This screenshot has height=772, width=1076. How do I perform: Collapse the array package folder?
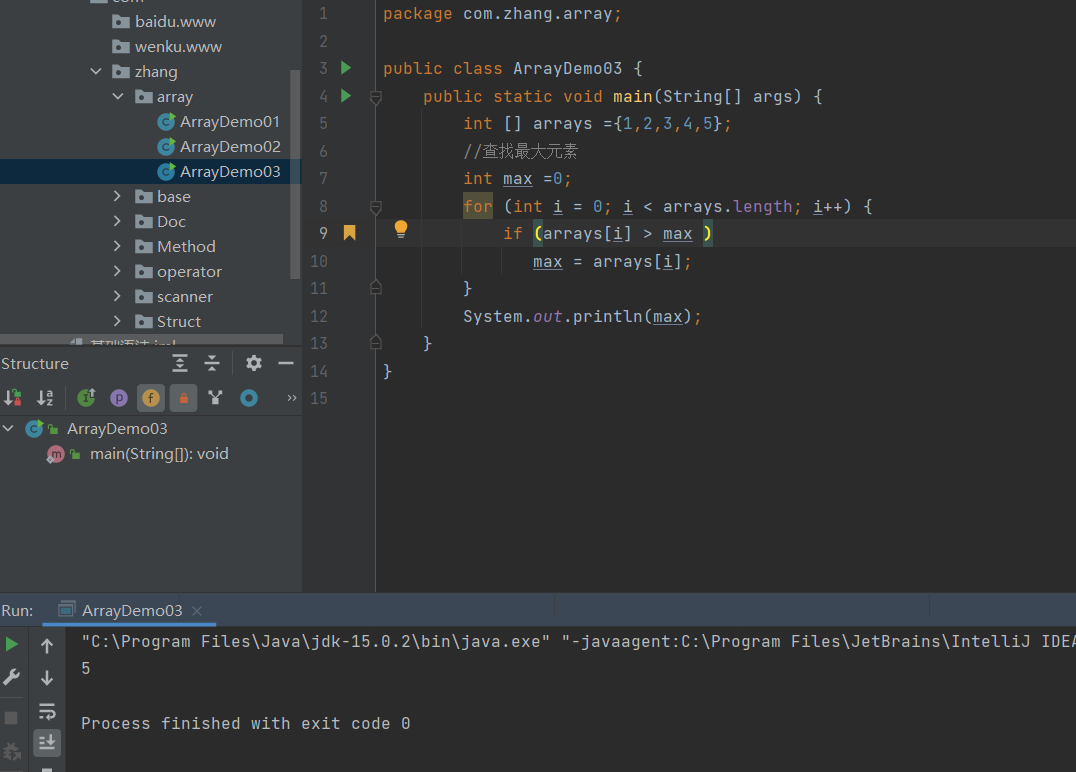click(x=118, y=97)
